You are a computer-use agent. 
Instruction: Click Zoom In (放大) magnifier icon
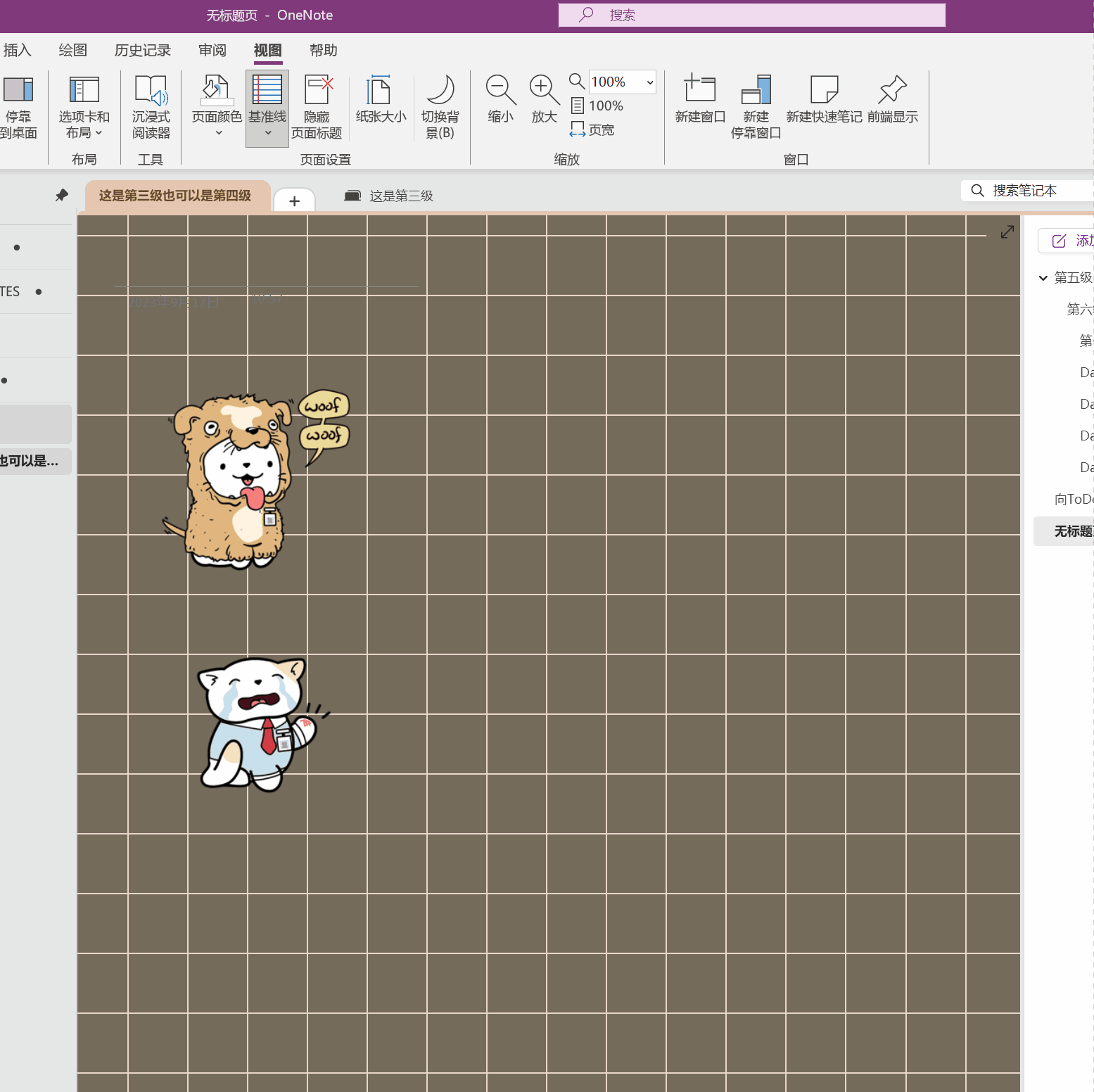544,90
